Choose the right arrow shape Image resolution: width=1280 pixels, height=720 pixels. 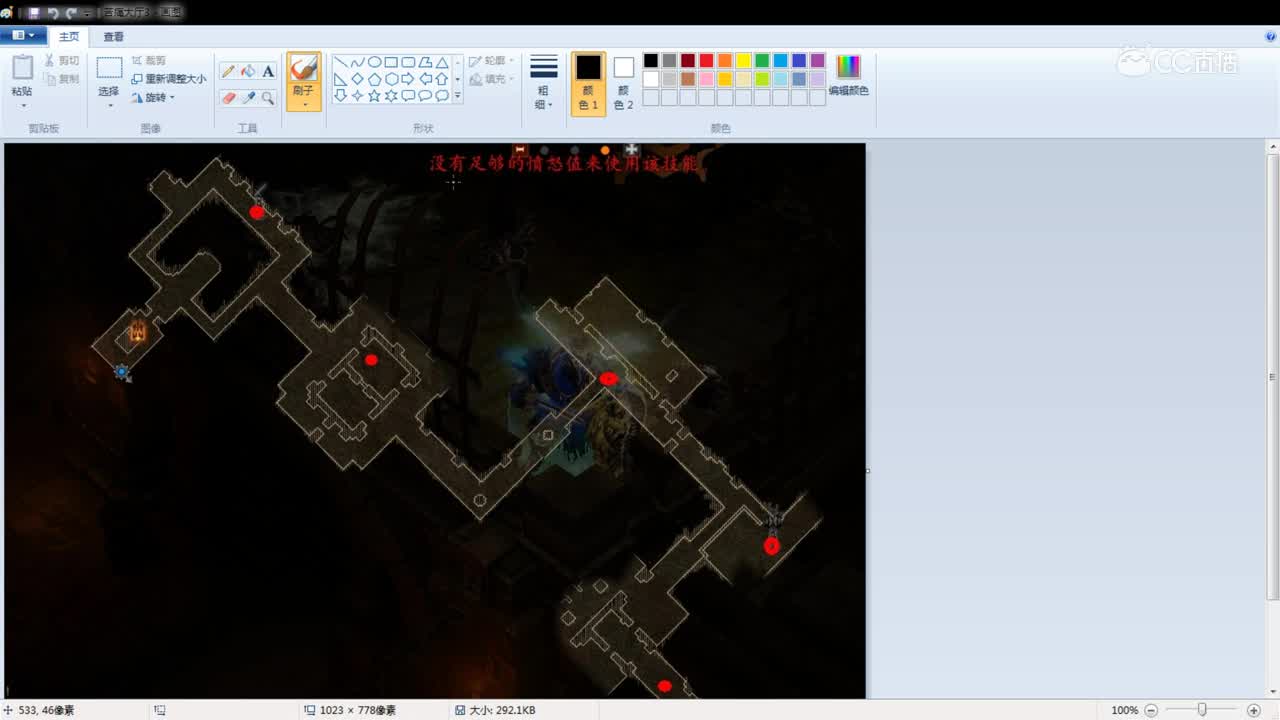pos(408,79)
